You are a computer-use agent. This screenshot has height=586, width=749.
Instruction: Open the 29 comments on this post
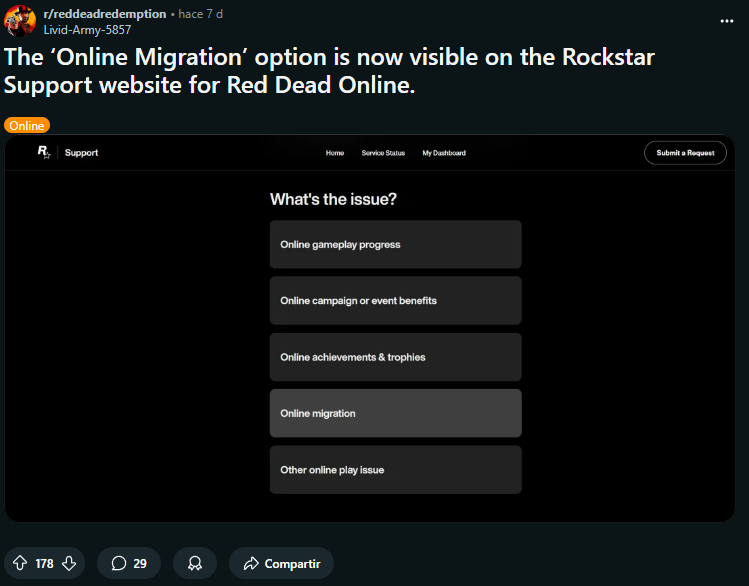(129, 563)
